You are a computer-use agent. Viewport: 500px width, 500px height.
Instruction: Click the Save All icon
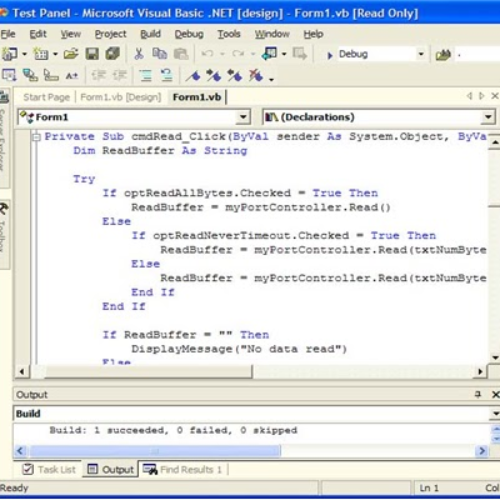pyautogui.click(x=113, y=54)
